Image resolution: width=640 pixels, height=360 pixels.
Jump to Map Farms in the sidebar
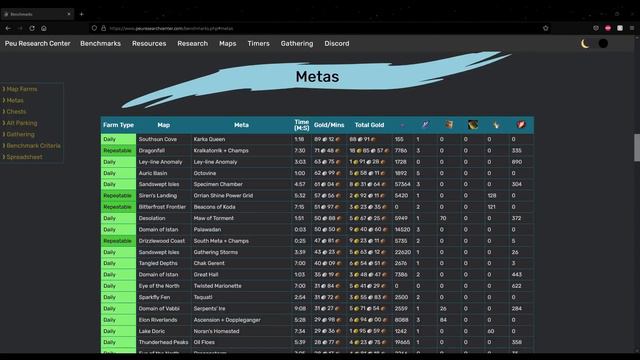point(22,89)
